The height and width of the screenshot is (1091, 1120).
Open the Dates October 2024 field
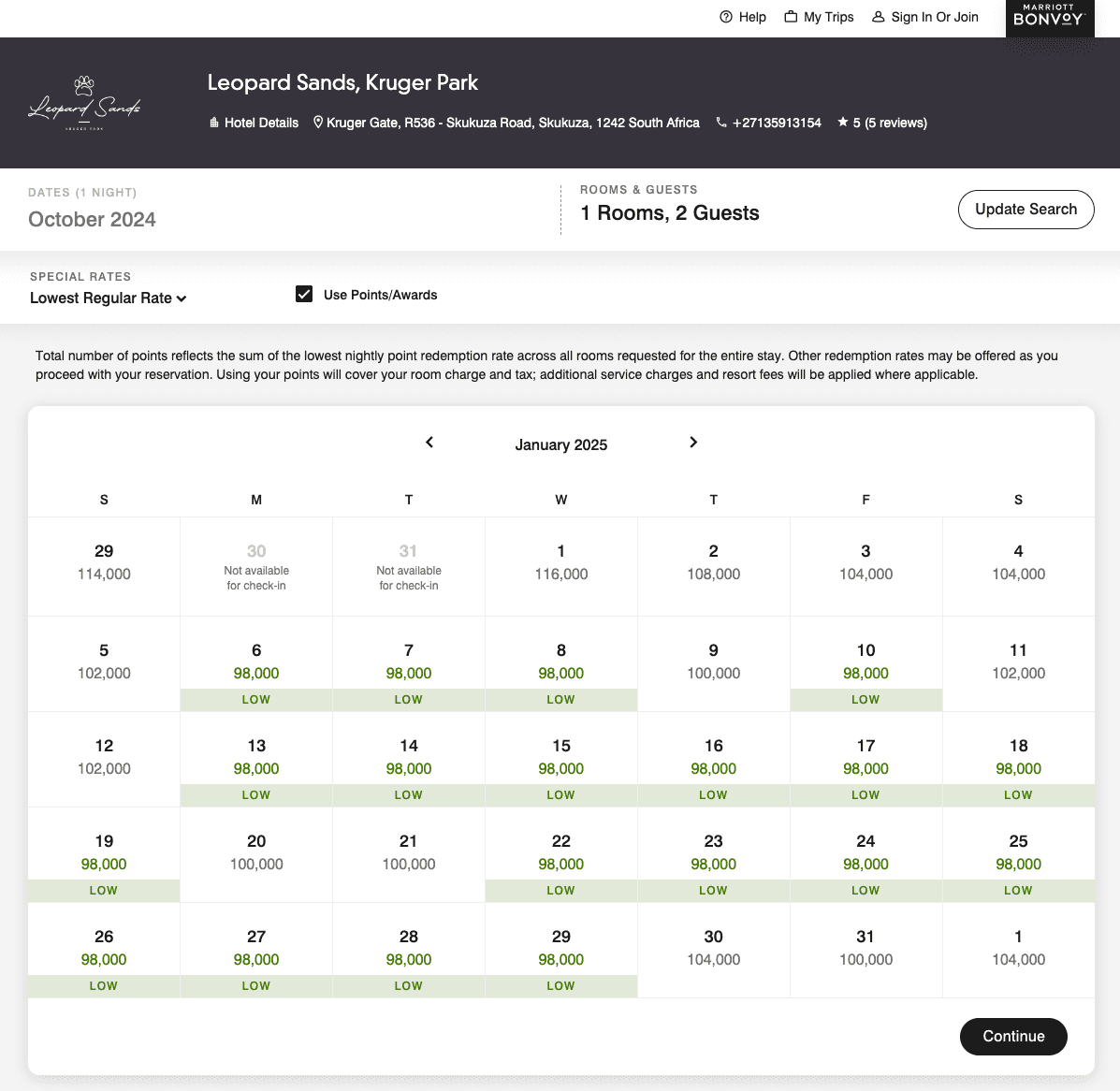(x=92, y=219)
